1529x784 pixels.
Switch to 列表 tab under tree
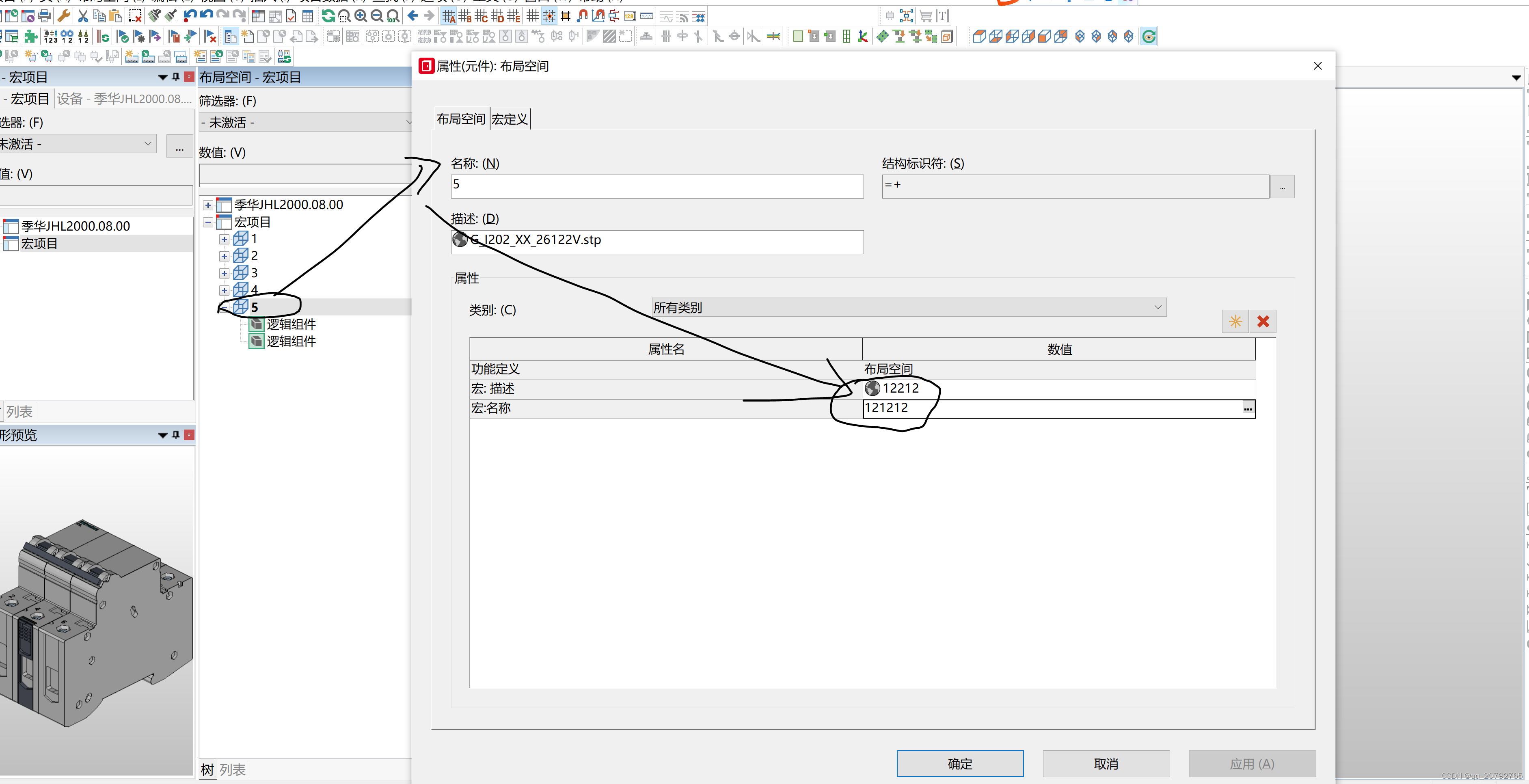pos(232,770)
